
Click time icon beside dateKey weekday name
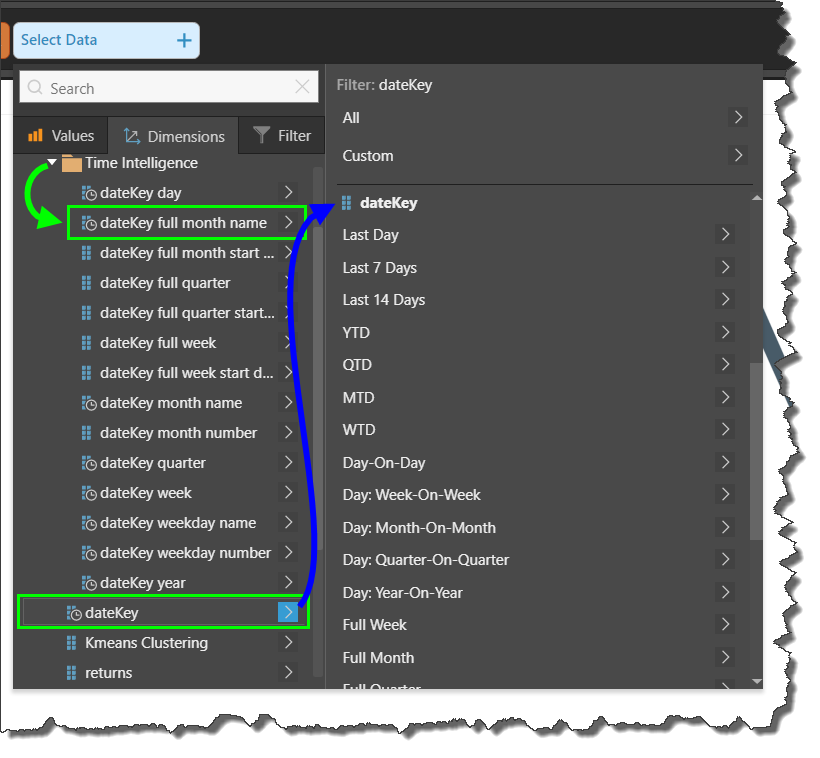point(88,523)
